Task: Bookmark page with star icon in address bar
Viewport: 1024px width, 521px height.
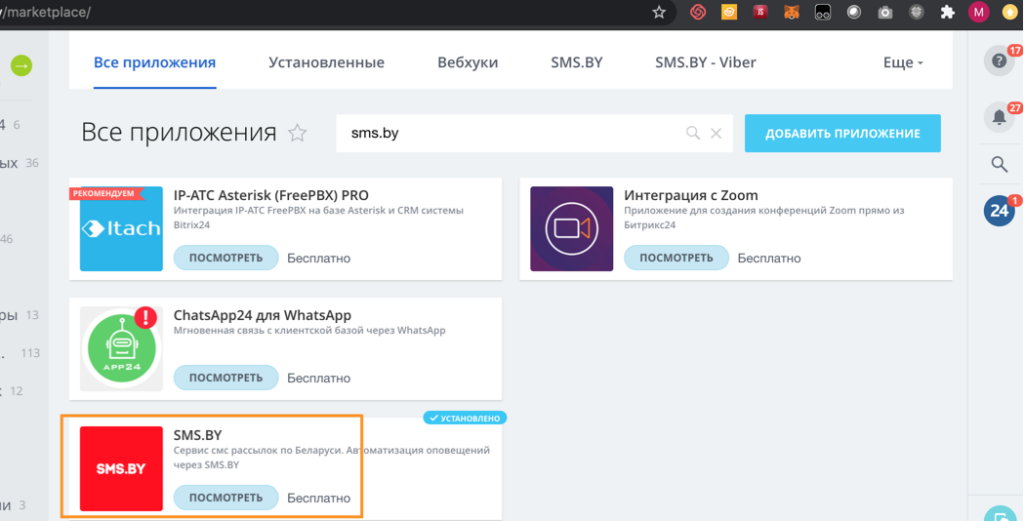Action: 659,12
